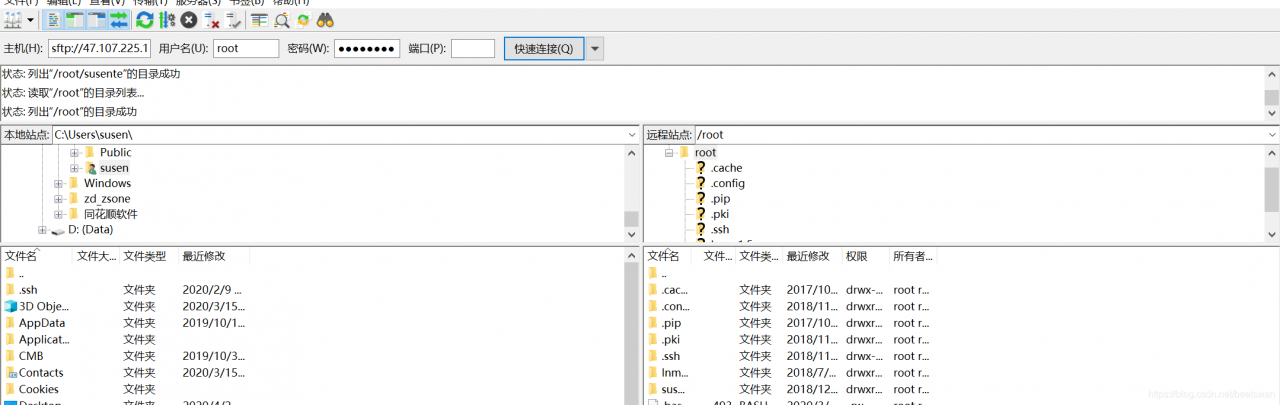
Task: Select the AppData folder in local list
Action: click(41, 323)
